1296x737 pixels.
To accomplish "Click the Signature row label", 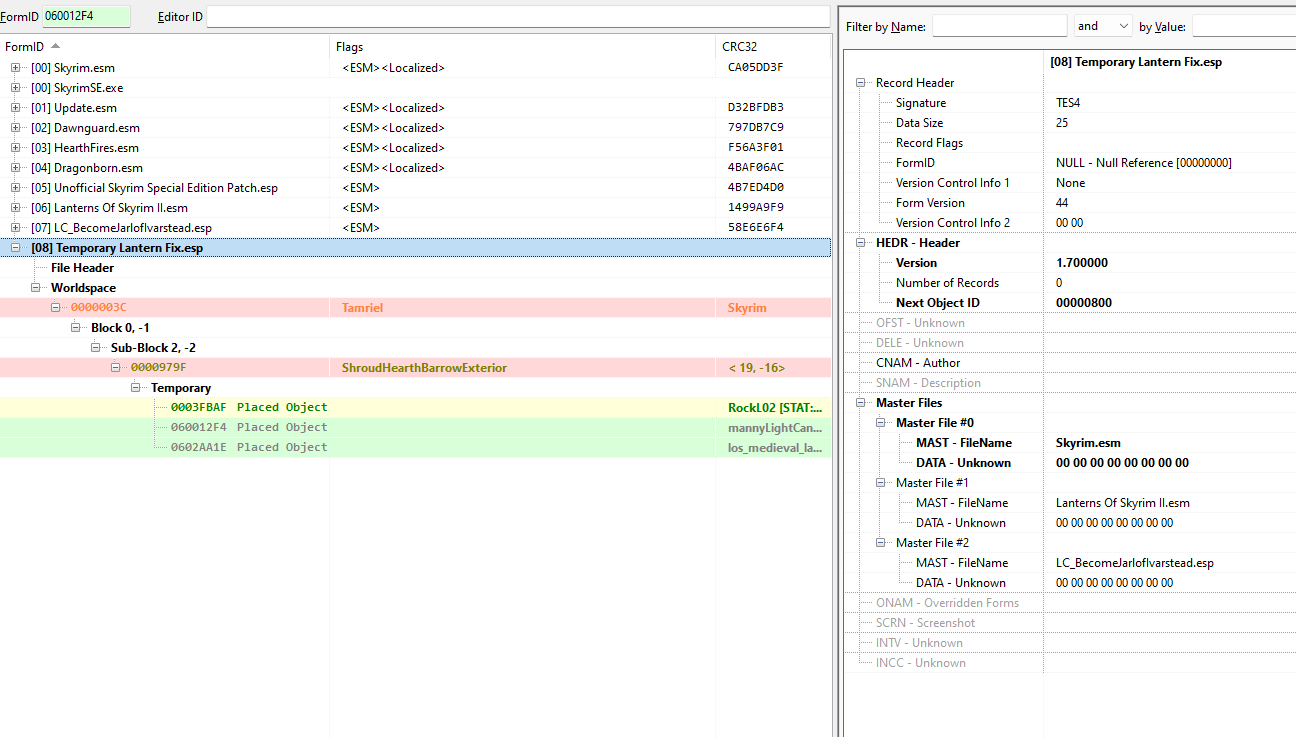I will [920, 103].
